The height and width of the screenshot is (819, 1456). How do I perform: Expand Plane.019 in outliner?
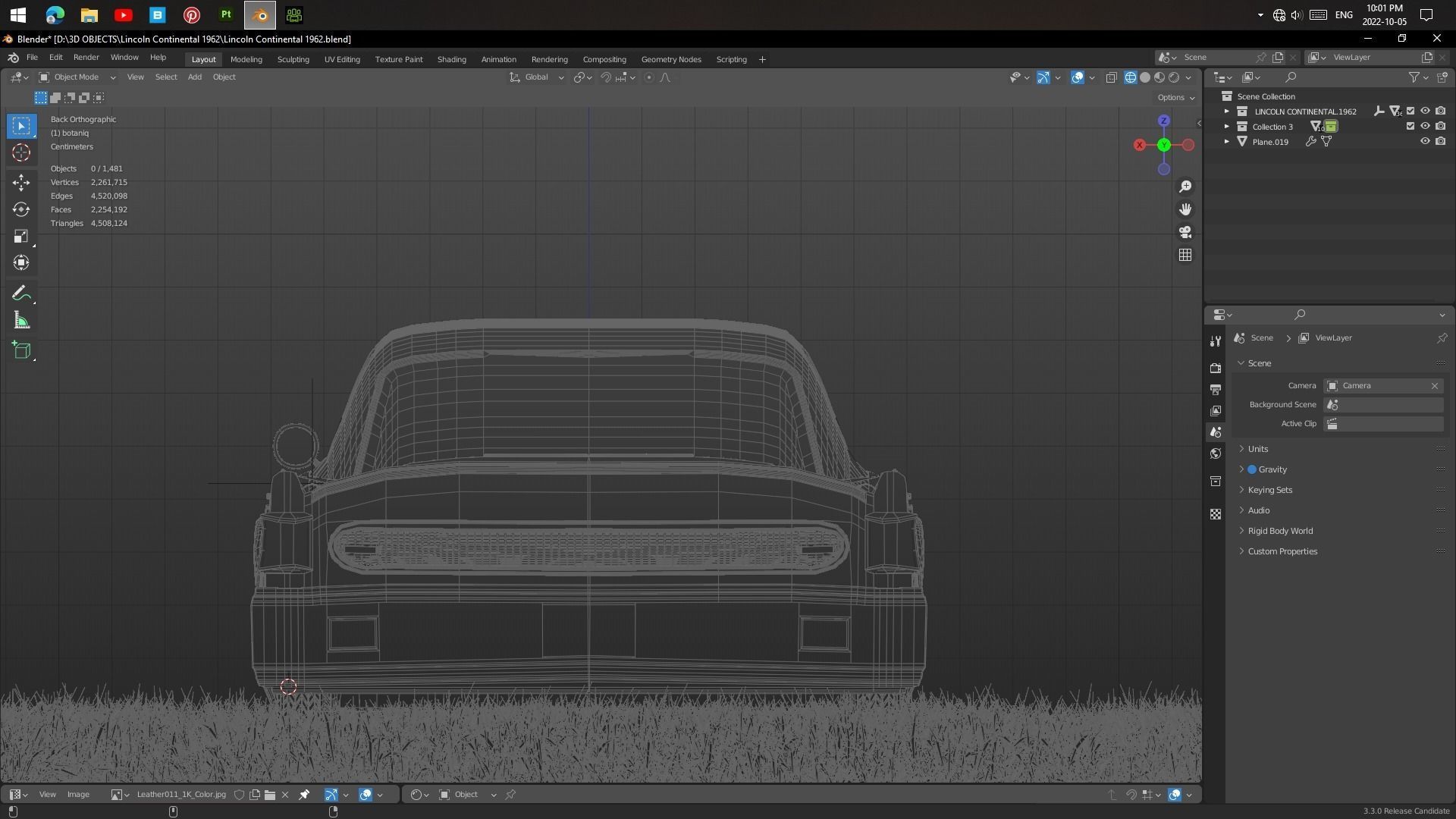point(1227,142)
